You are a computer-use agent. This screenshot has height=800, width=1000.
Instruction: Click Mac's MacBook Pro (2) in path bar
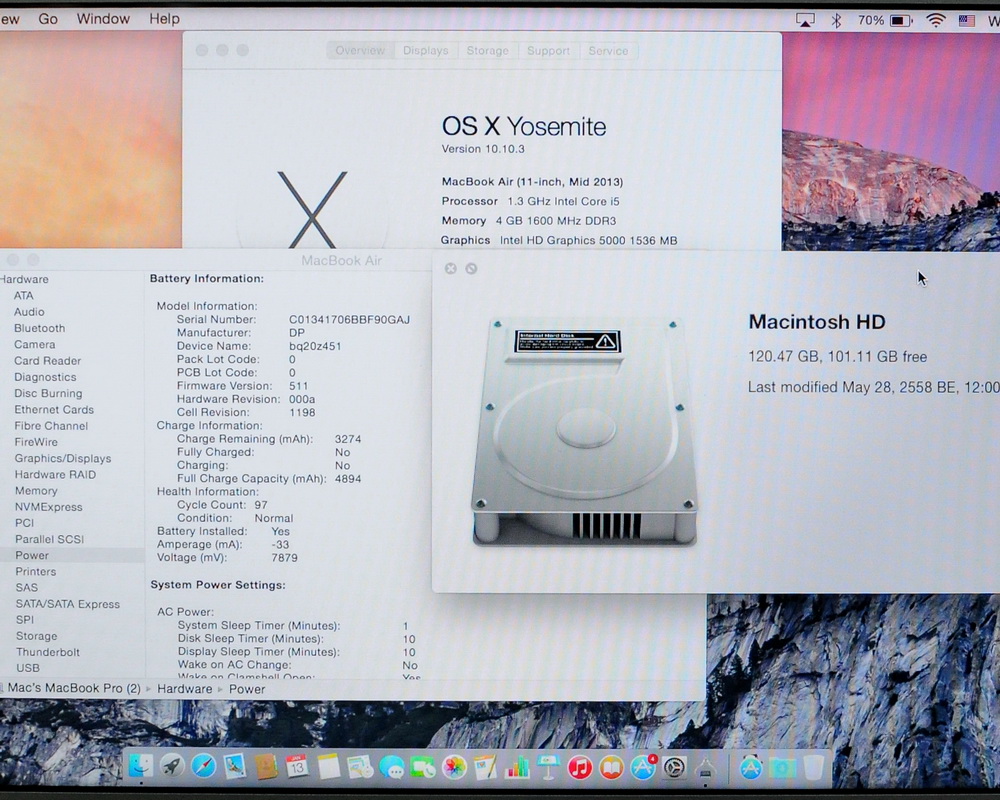(x=73, y=688)
